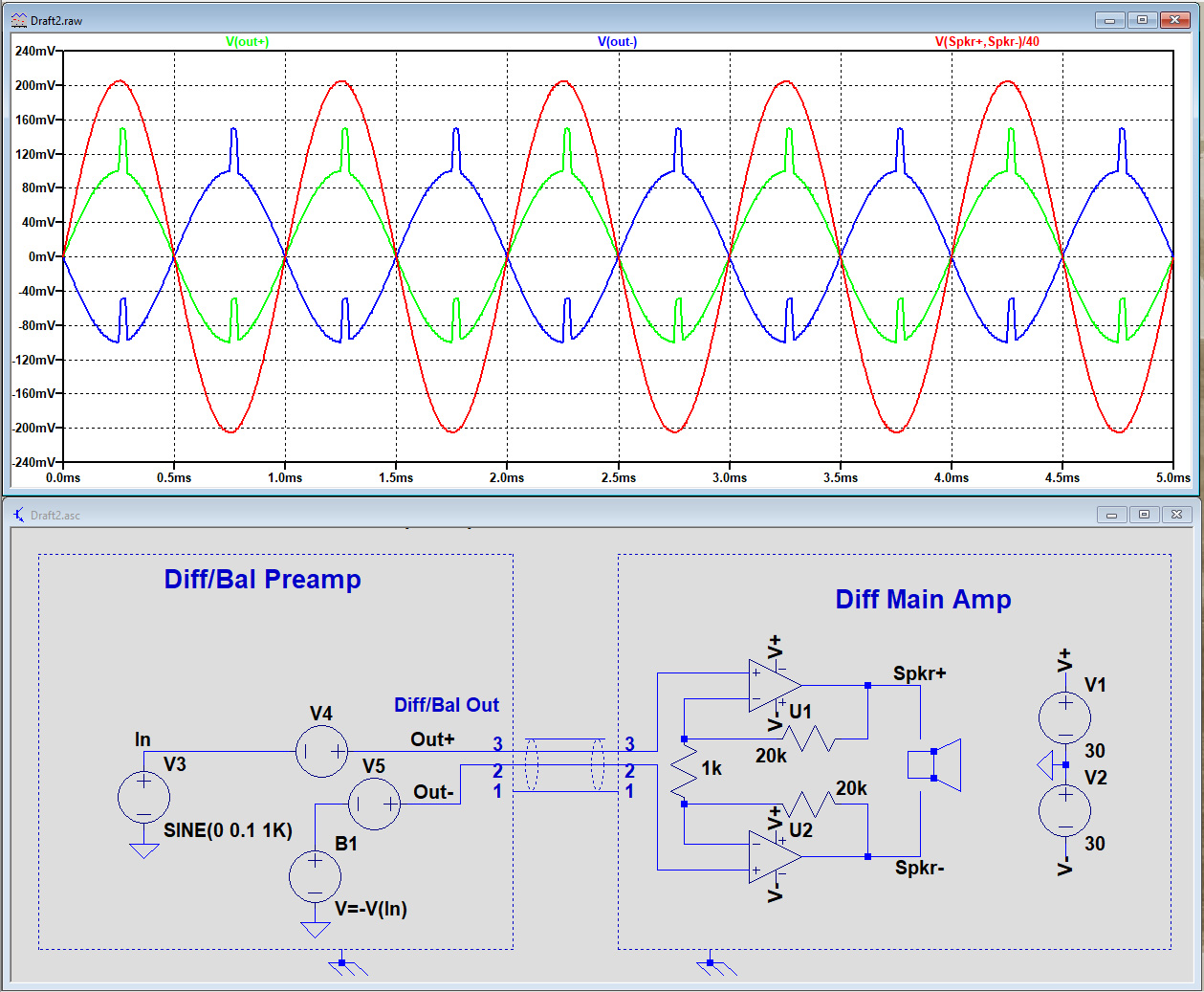
Task: Click the ground flag between V1 and V2
Action: pos(1046,765)
